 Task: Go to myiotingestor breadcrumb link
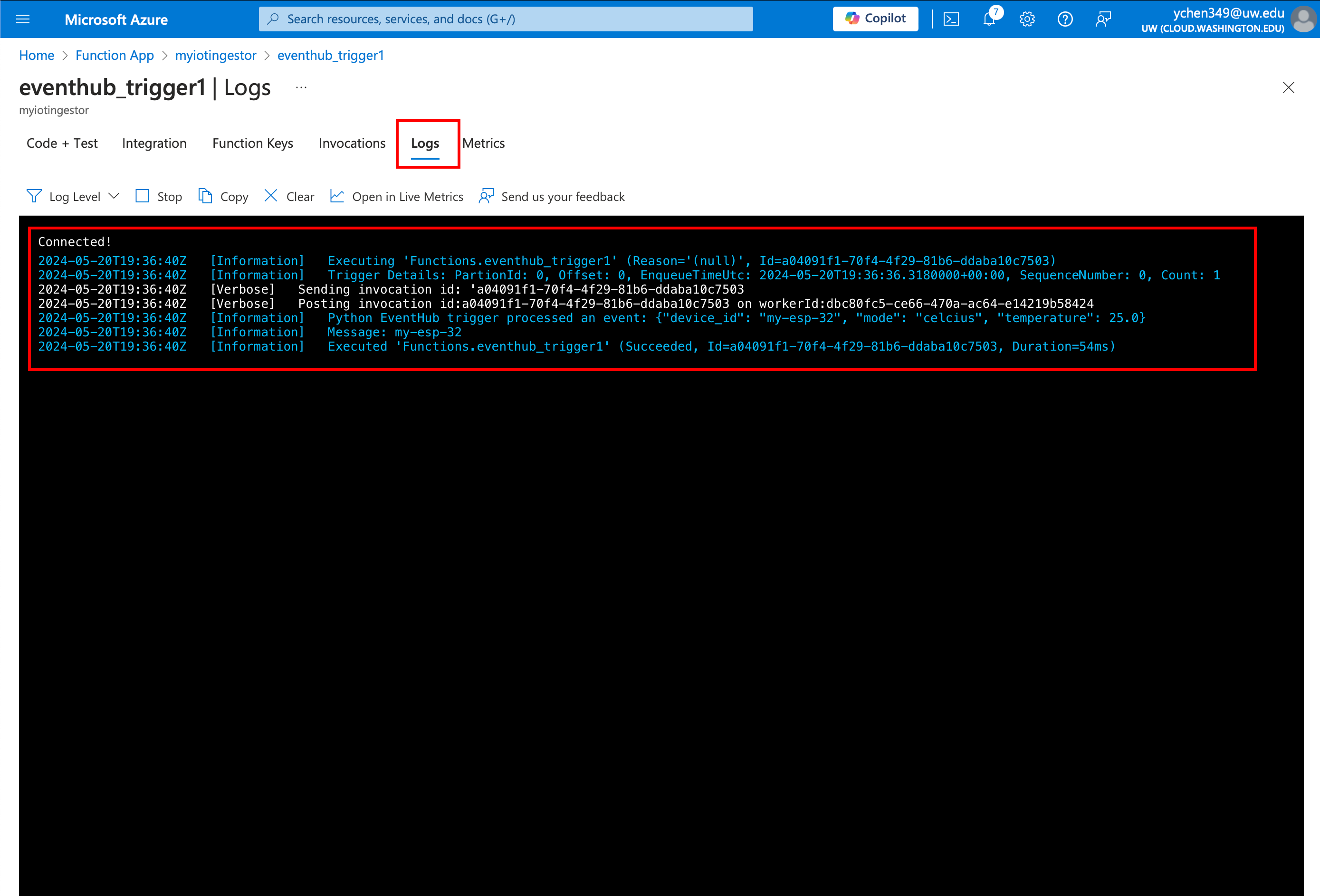pyautogui.click(x=215, y=55)
